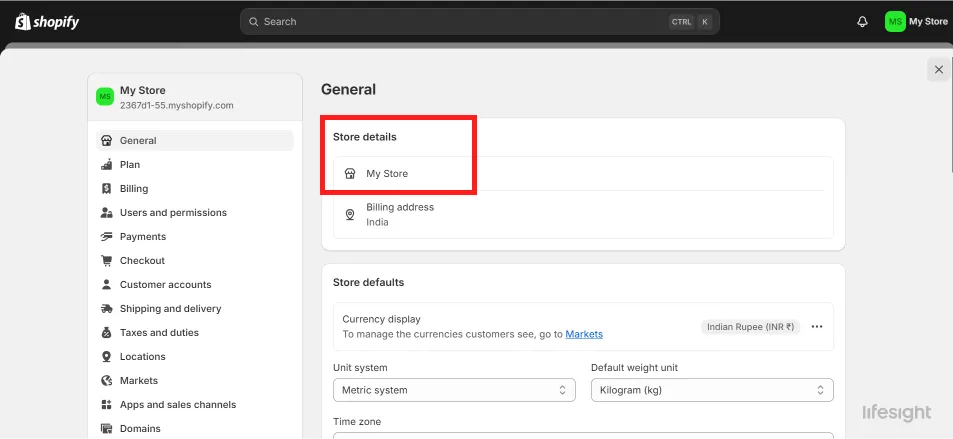This screenshot has height=439, width=953.
Task: Click the store icon beside My Store row
Action: 349,174
